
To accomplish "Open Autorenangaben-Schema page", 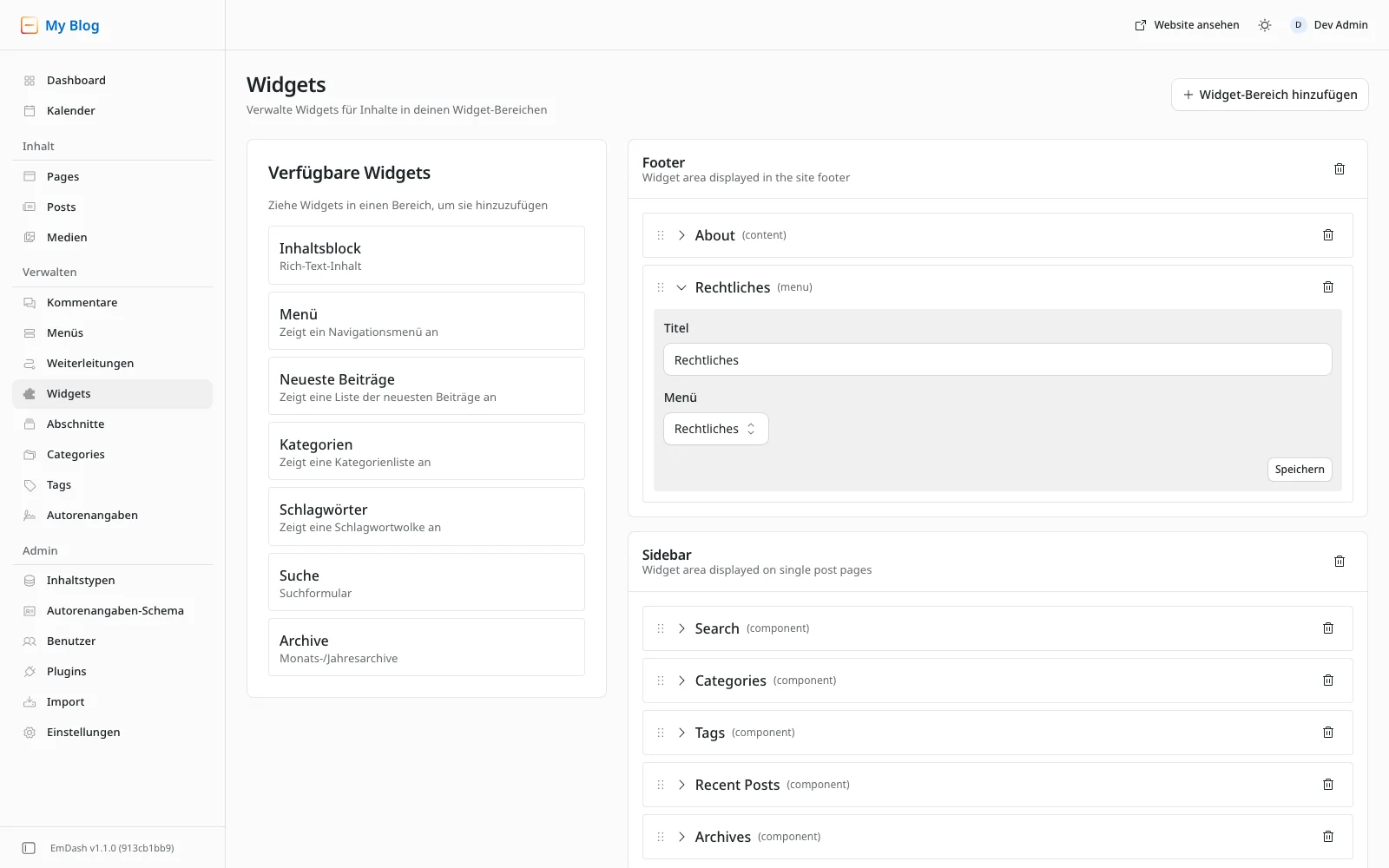I will [x=113, y=611].
